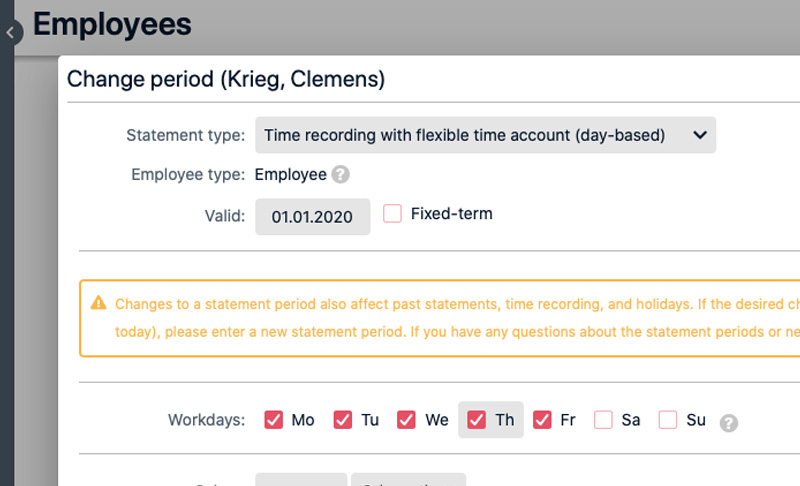
Task: Check the Sunday workday checkbox
Action: click(668, 420)
